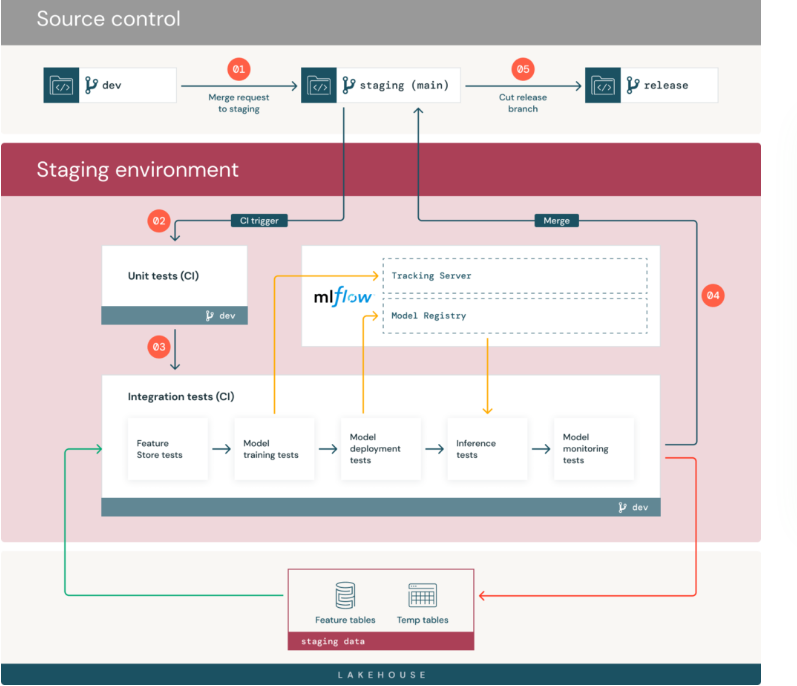Click the orange step 02 badge

pyautogui.click(x=158, y=221)
